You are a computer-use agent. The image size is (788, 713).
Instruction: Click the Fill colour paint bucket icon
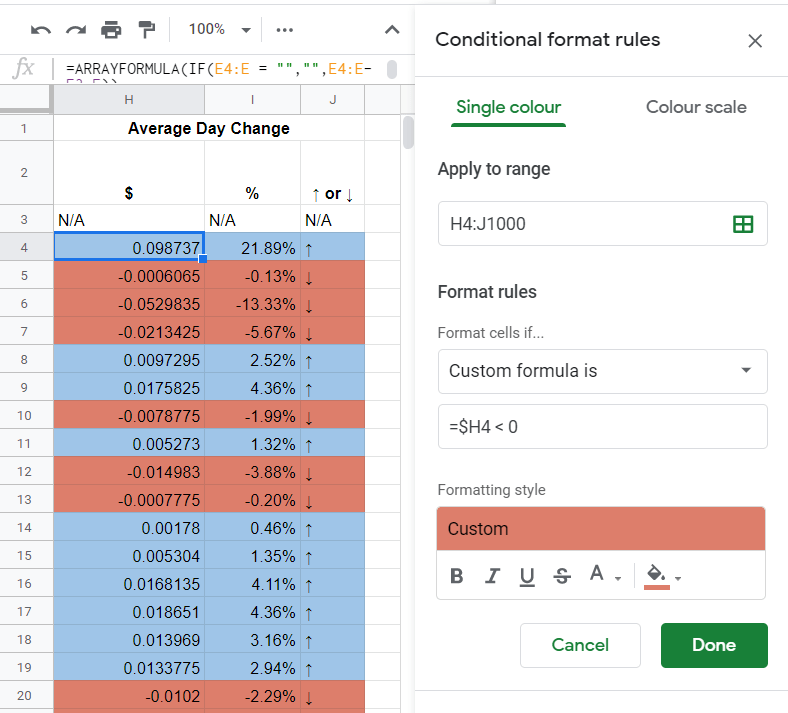[656, 576]
